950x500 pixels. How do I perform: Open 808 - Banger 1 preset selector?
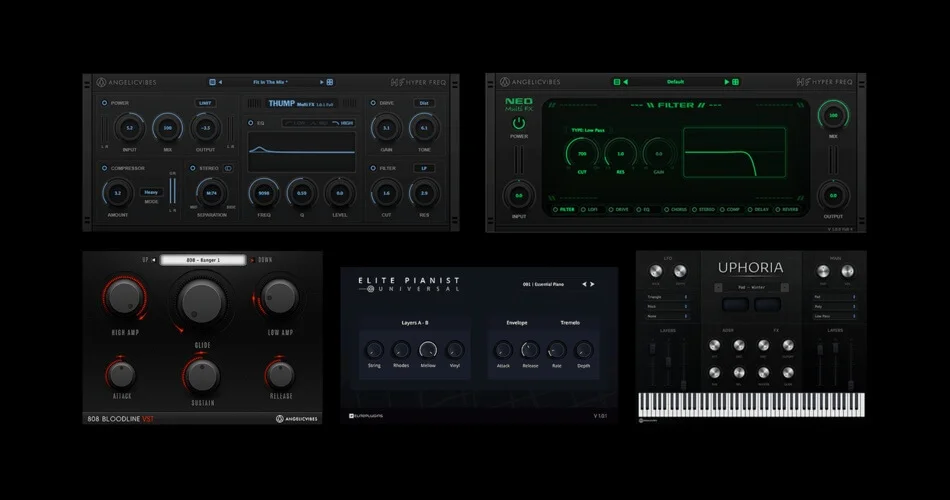(203, 260)
